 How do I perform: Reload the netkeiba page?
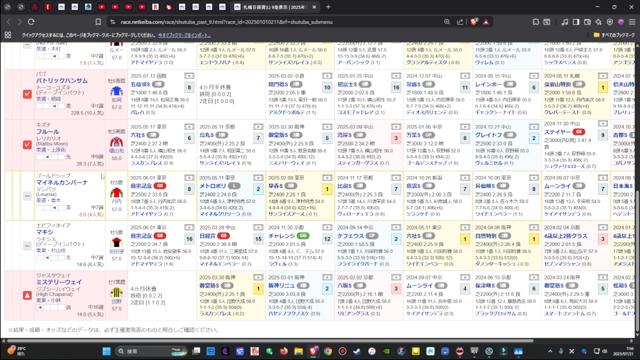(31, 22)
